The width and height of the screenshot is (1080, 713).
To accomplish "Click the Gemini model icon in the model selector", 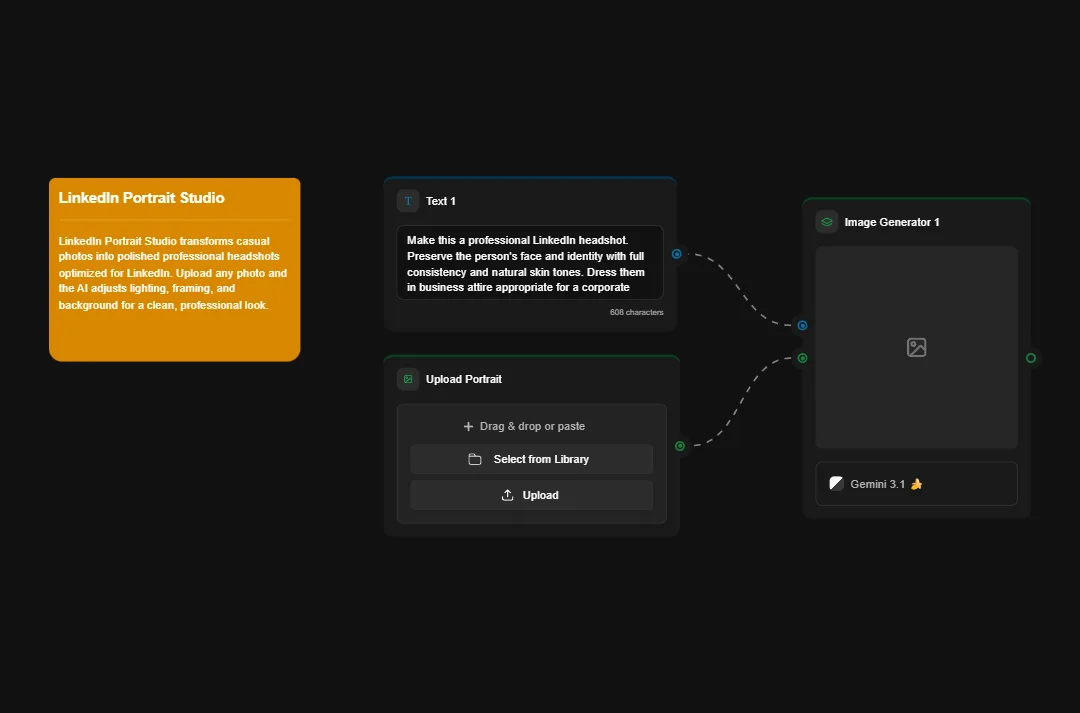I will (x=837, y=483).
